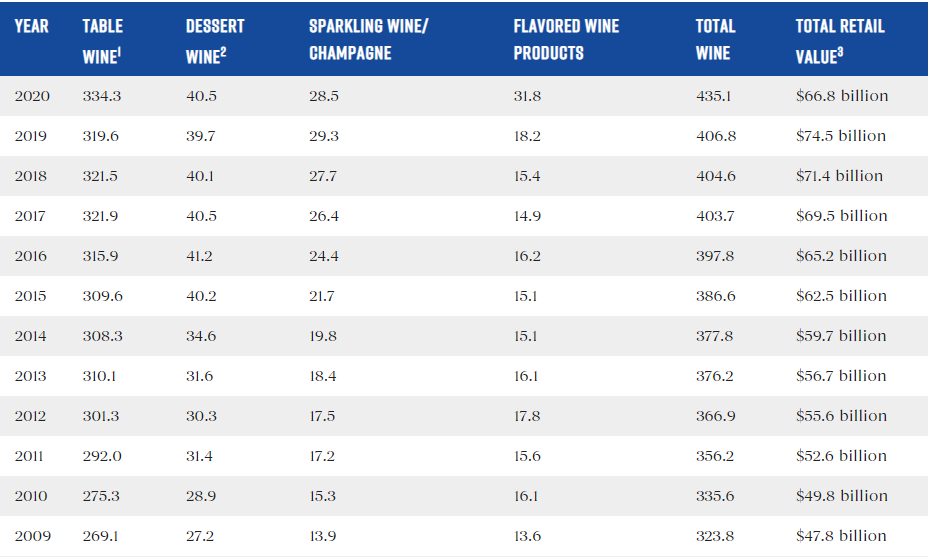The width and height of the screenshot is (929, 558).
Task: Click the 2012 flavored wine value 17.8
Action: tap(527, 416)
